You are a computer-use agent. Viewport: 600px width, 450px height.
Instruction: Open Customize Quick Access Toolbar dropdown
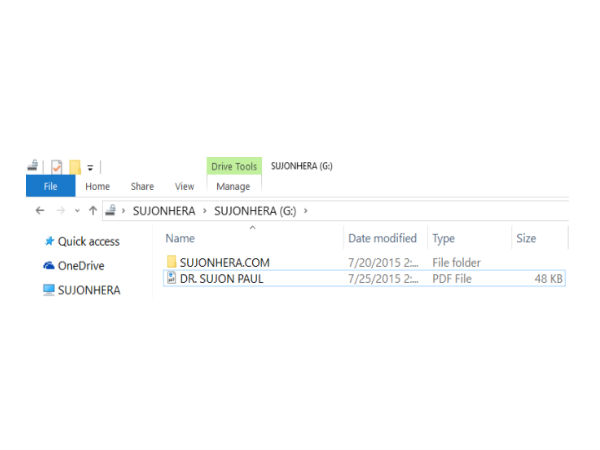pos(90,167)
